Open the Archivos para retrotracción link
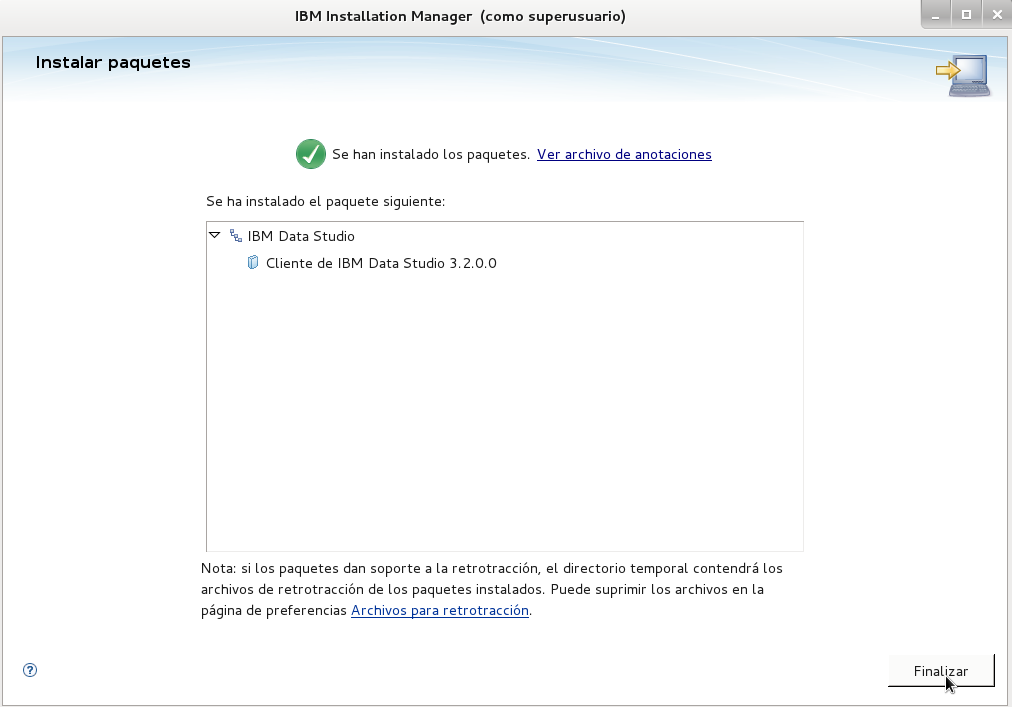This screenshot has width=1012, height=707. click(440, 610)
